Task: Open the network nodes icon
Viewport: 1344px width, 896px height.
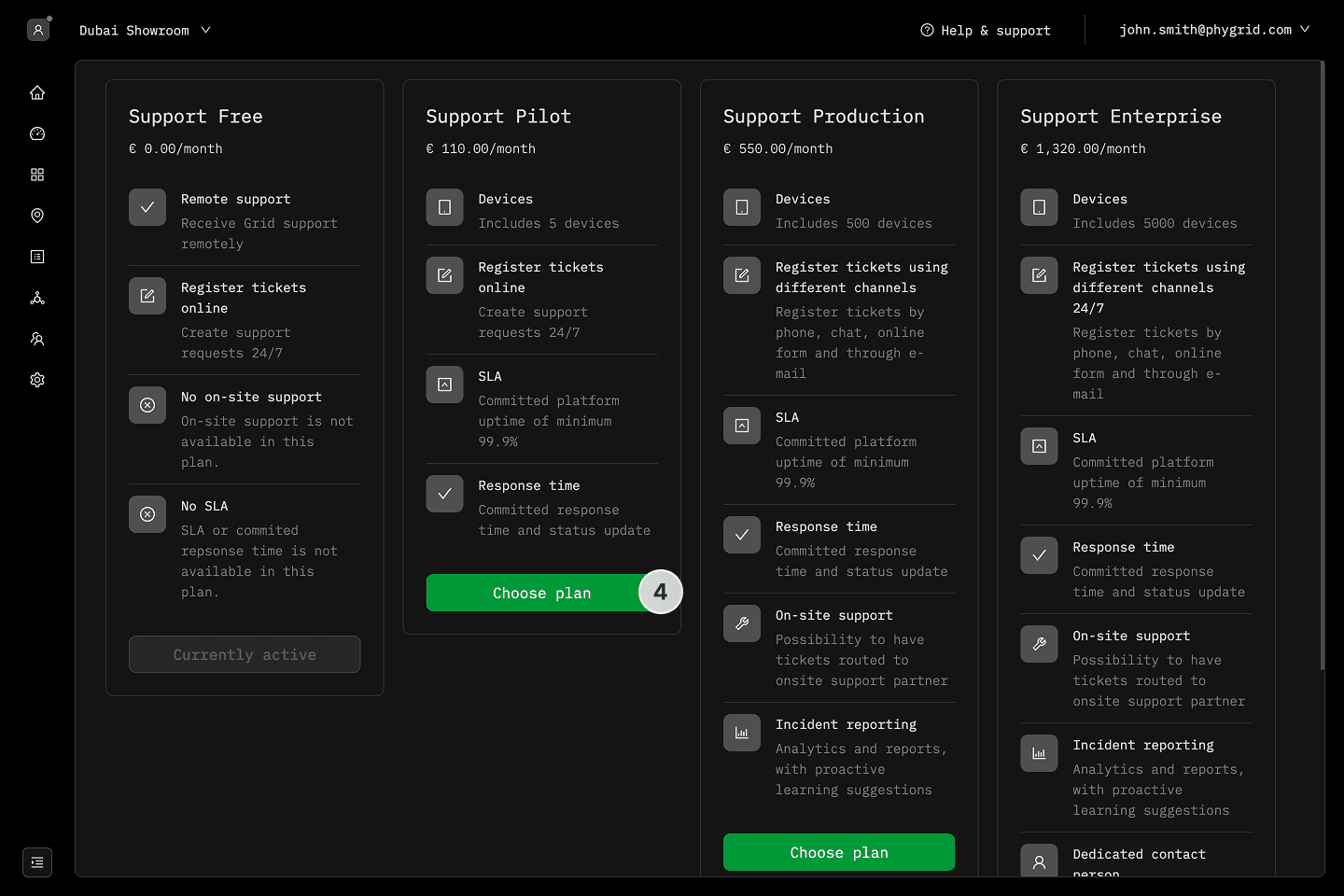Action: coord(37,298)
